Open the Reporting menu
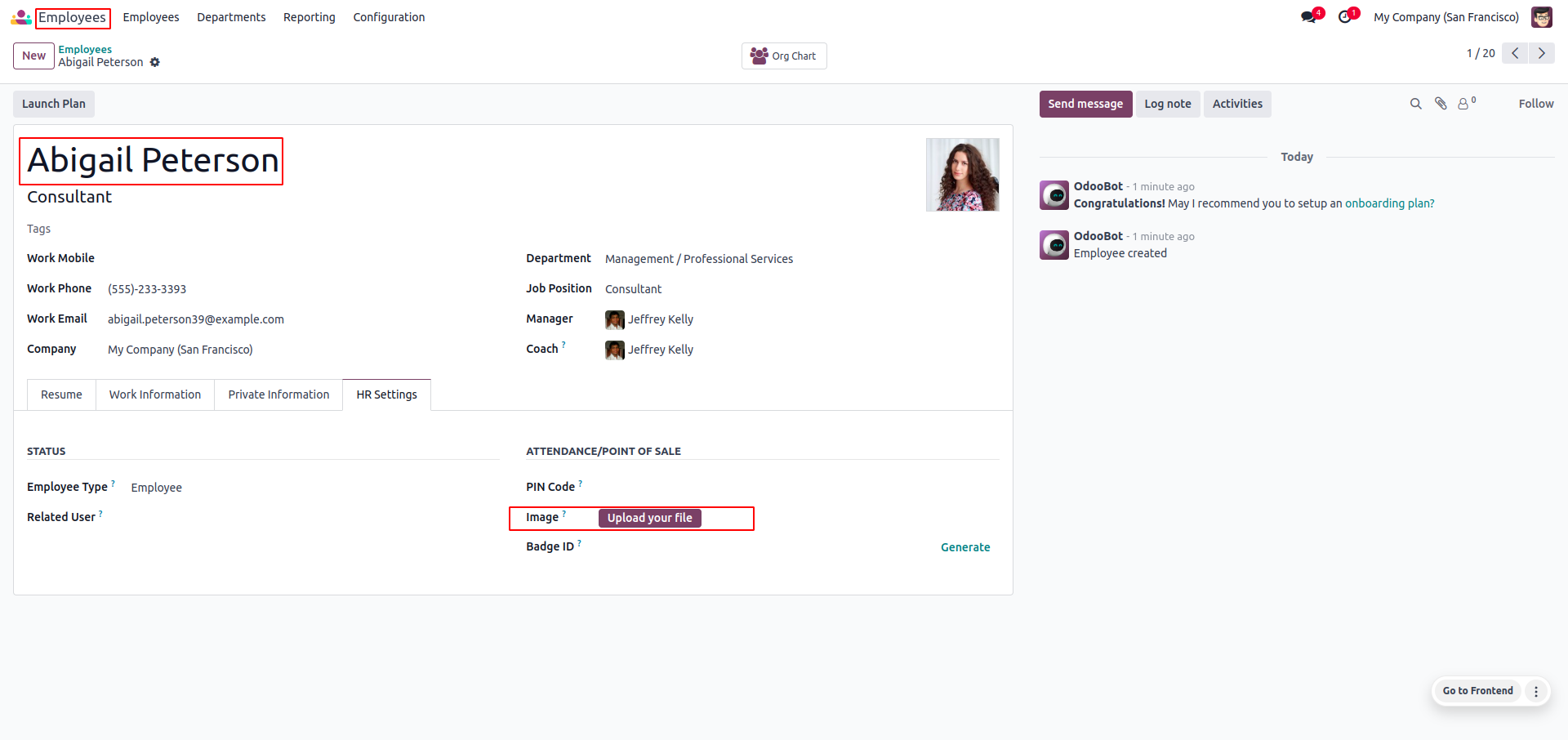This screenshot has width=1568, height=740. [309, 17]
